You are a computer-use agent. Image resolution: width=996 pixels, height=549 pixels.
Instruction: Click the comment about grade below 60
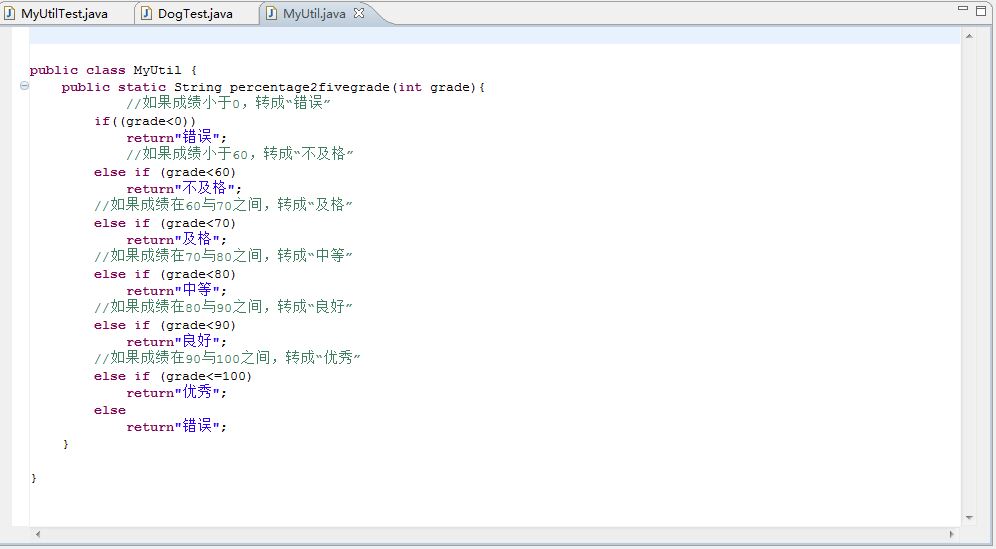click(x=240, y=153)
